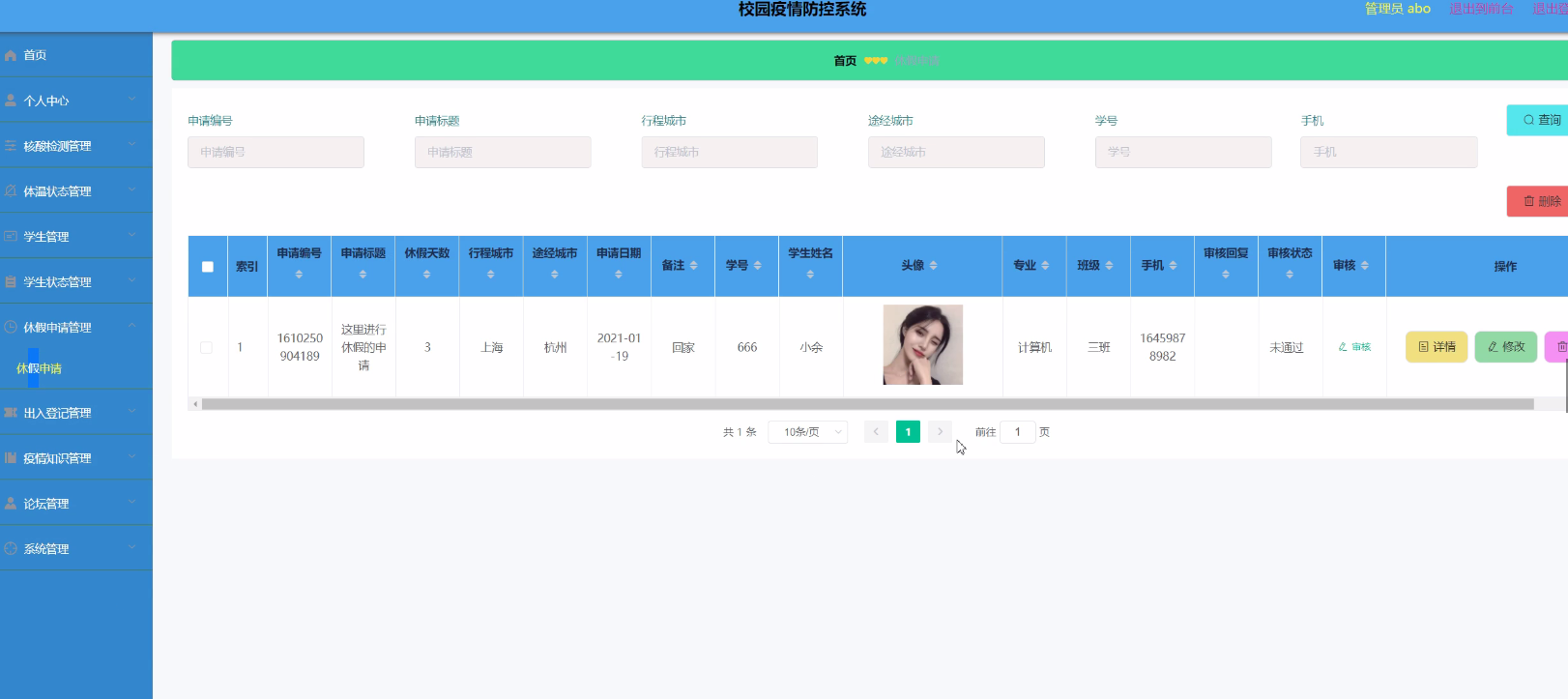
Task: Expand the 学生管理 sidebar menu
Action: point(75,237)
